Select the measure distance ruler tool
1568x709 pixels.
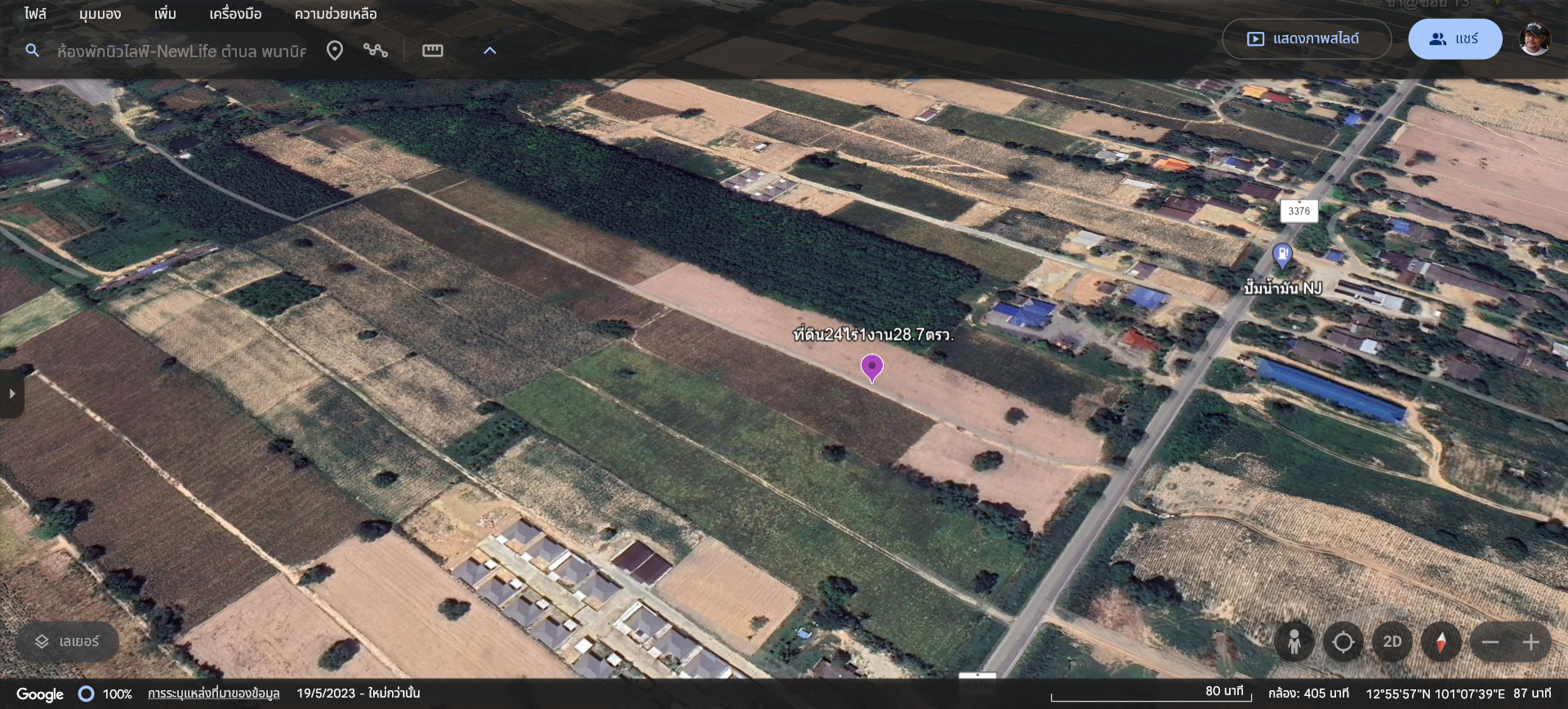(433, 51)
